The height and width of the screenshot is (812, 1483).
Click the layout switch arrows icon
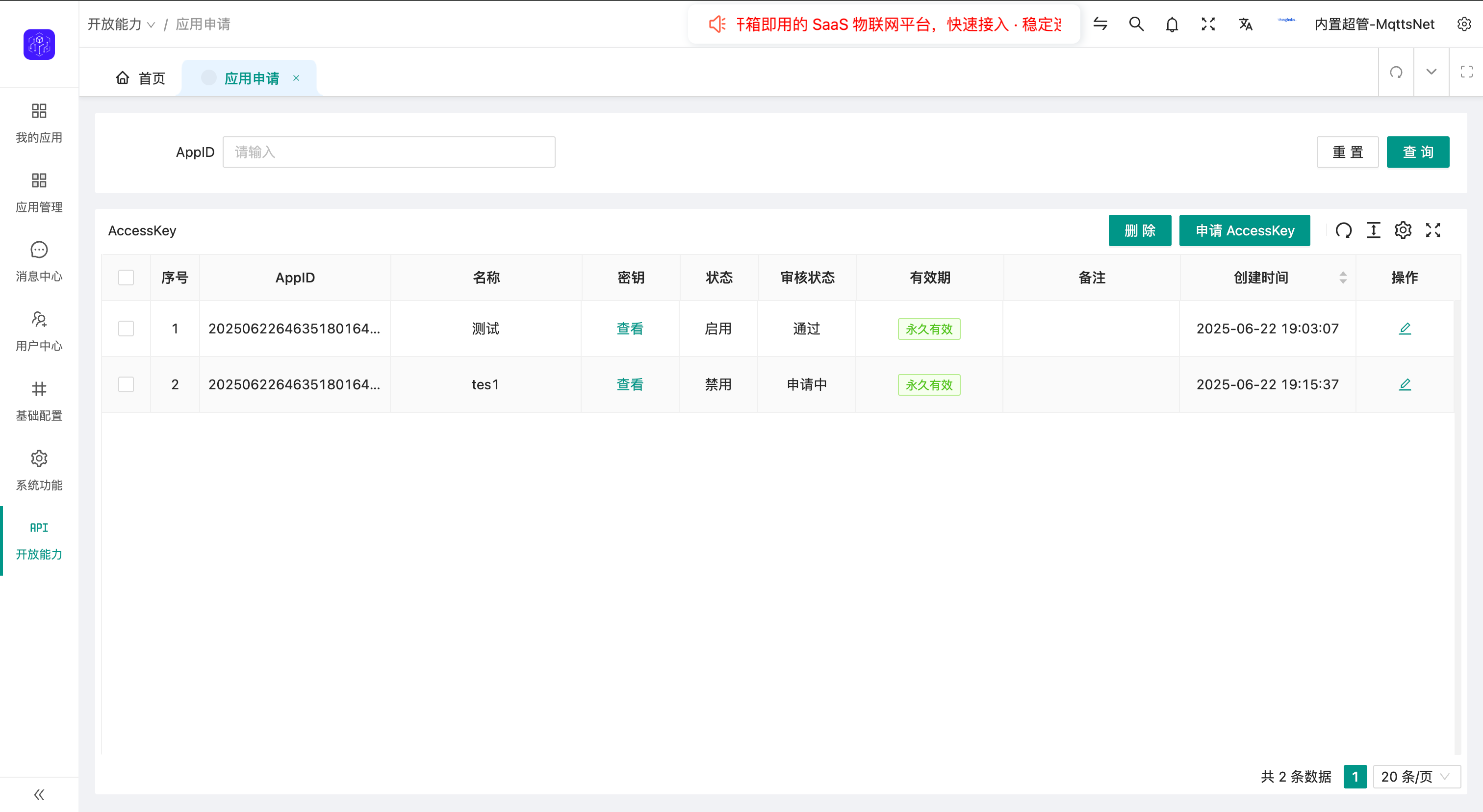pos(1100,24)
